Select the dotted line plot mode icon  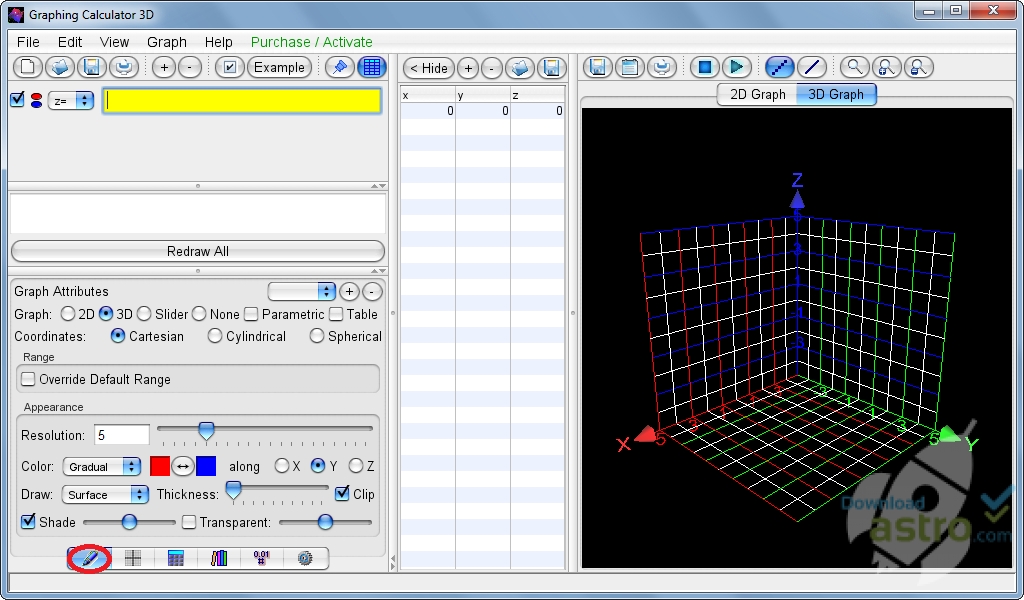click(780, 67)
